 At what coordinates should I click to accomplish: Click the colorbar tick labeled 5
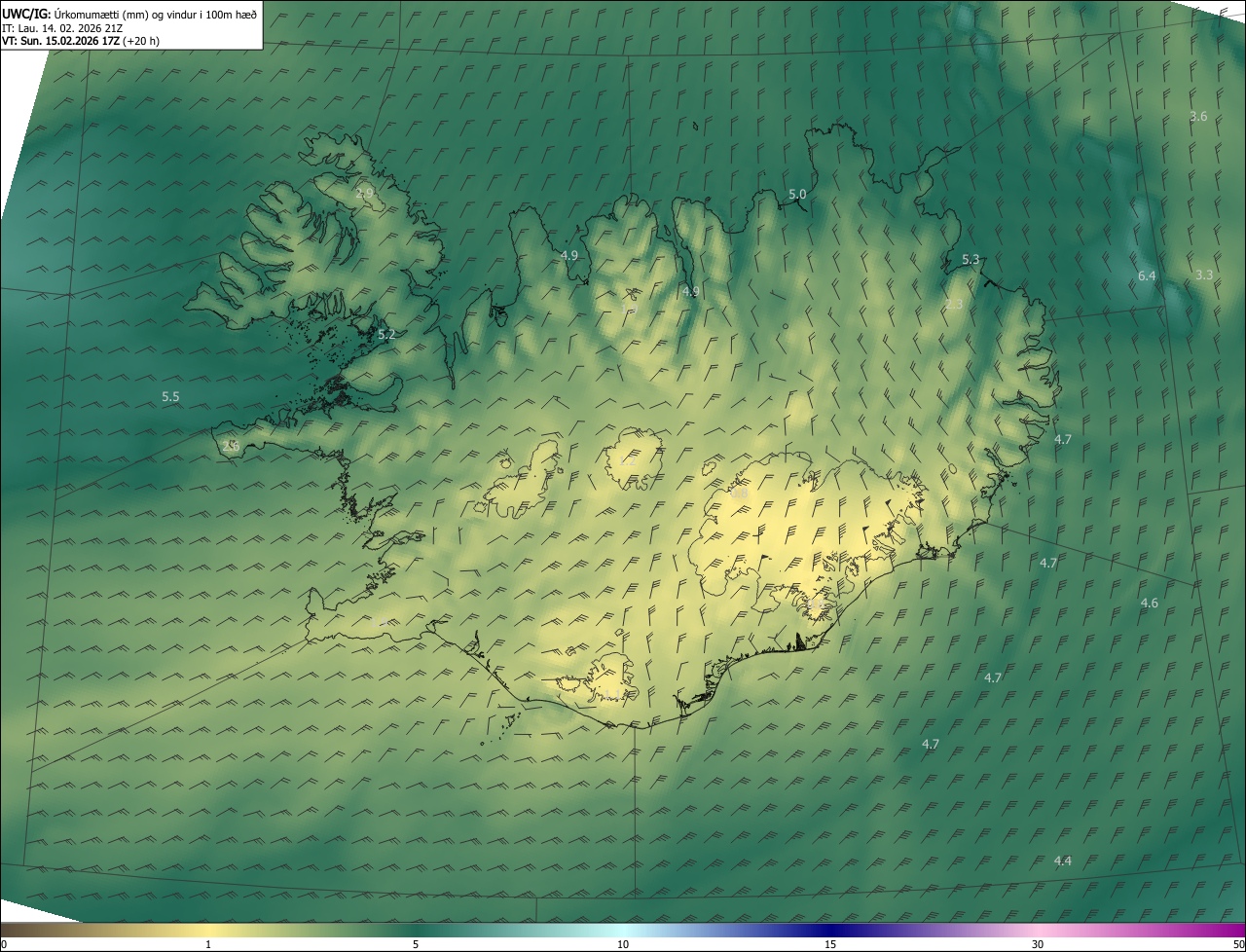pos(416,944)
